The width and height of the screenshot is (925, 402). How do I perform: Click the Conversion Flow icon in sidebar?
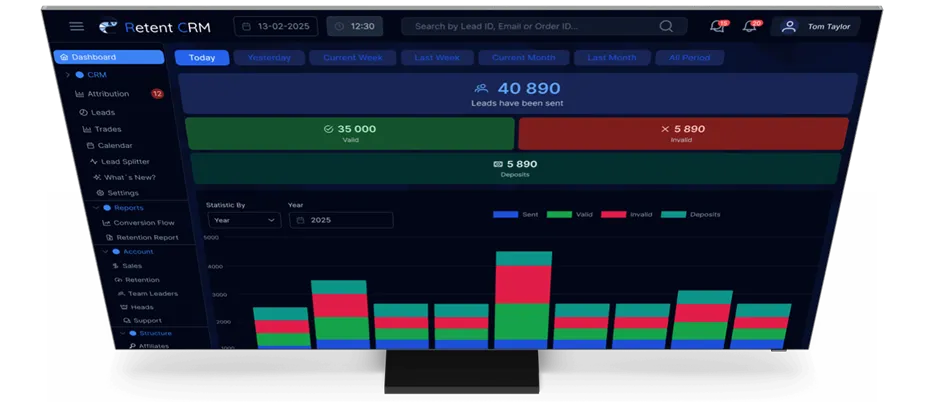(106, 223)
